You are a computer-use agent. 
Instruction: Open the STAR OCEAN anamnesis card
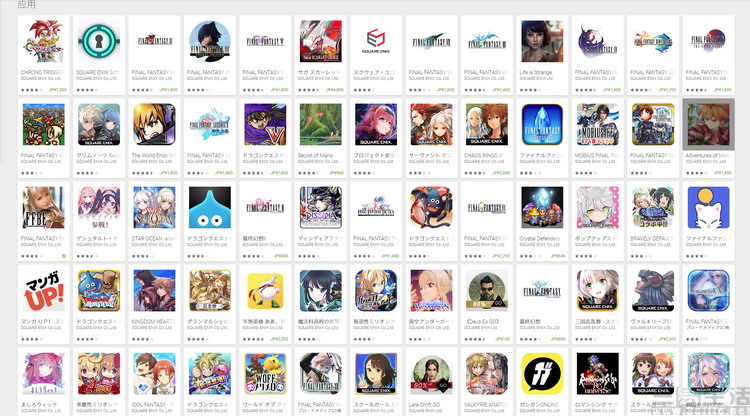point(154,221)
